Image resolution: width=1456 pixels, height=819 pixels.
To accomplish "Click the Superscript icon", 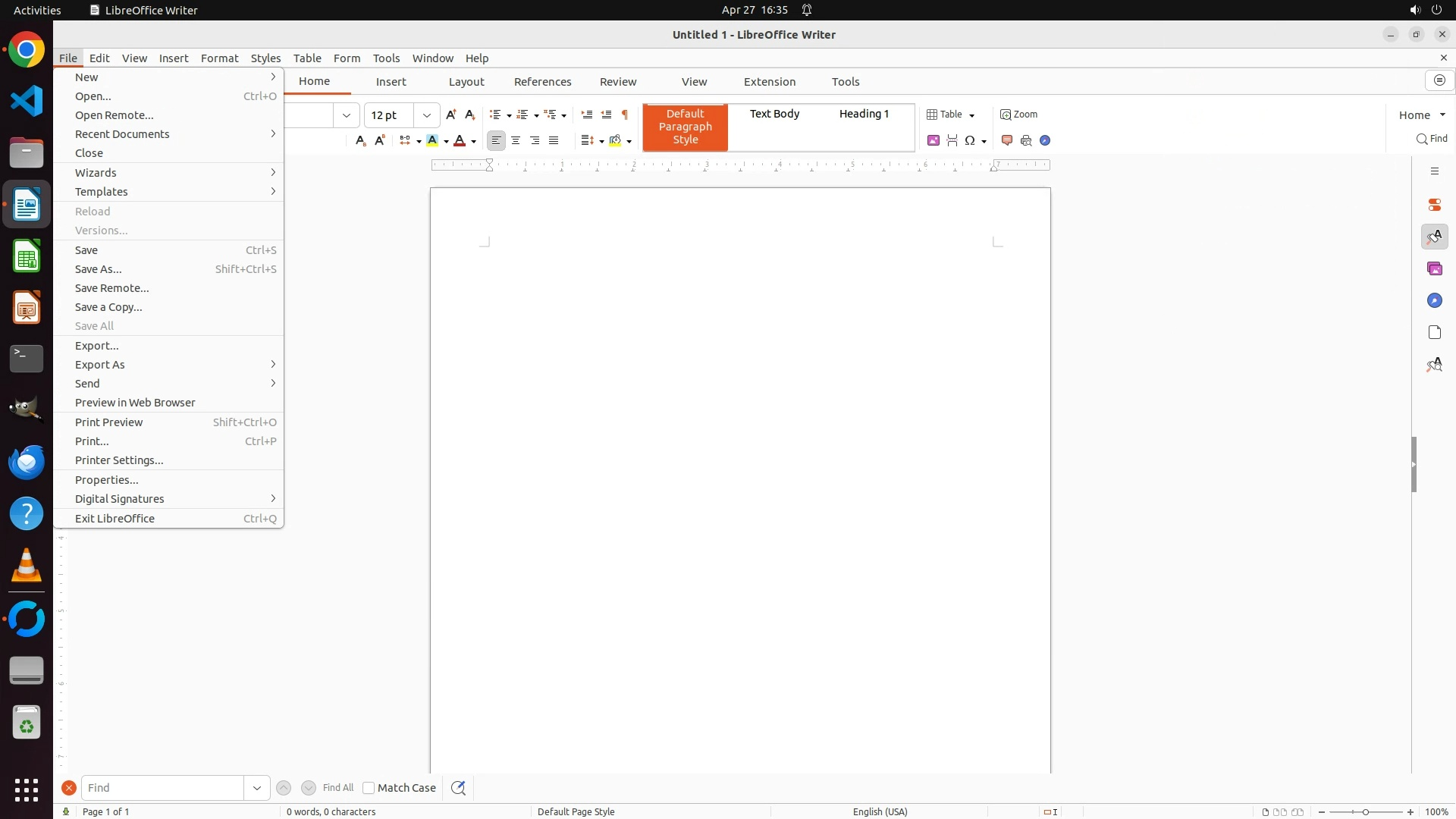I will click(x=380, y=140).
